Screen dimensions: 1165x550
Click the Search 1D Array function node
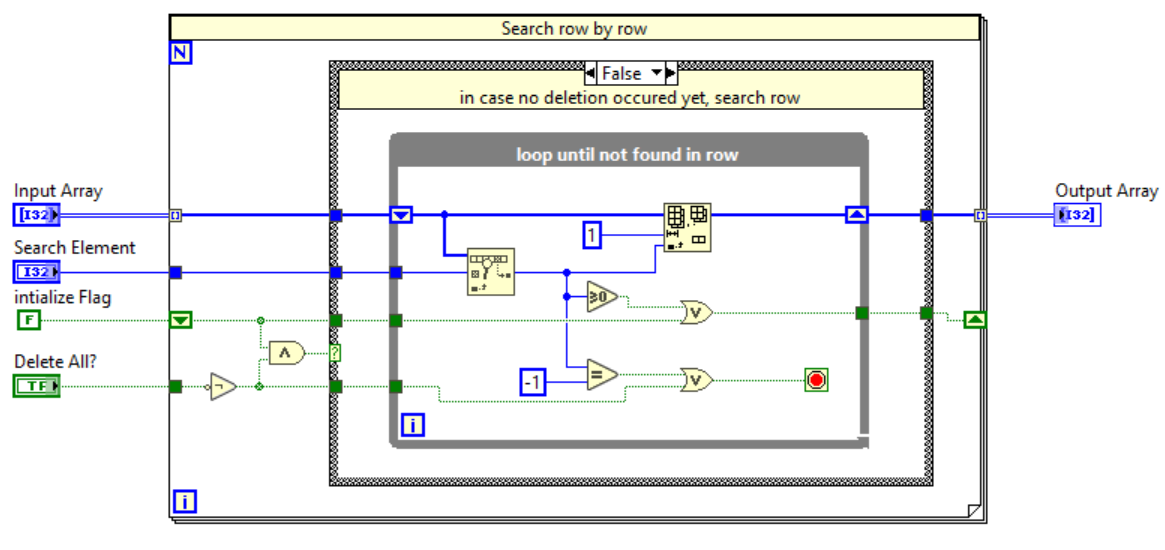click(x=491, y=272)
